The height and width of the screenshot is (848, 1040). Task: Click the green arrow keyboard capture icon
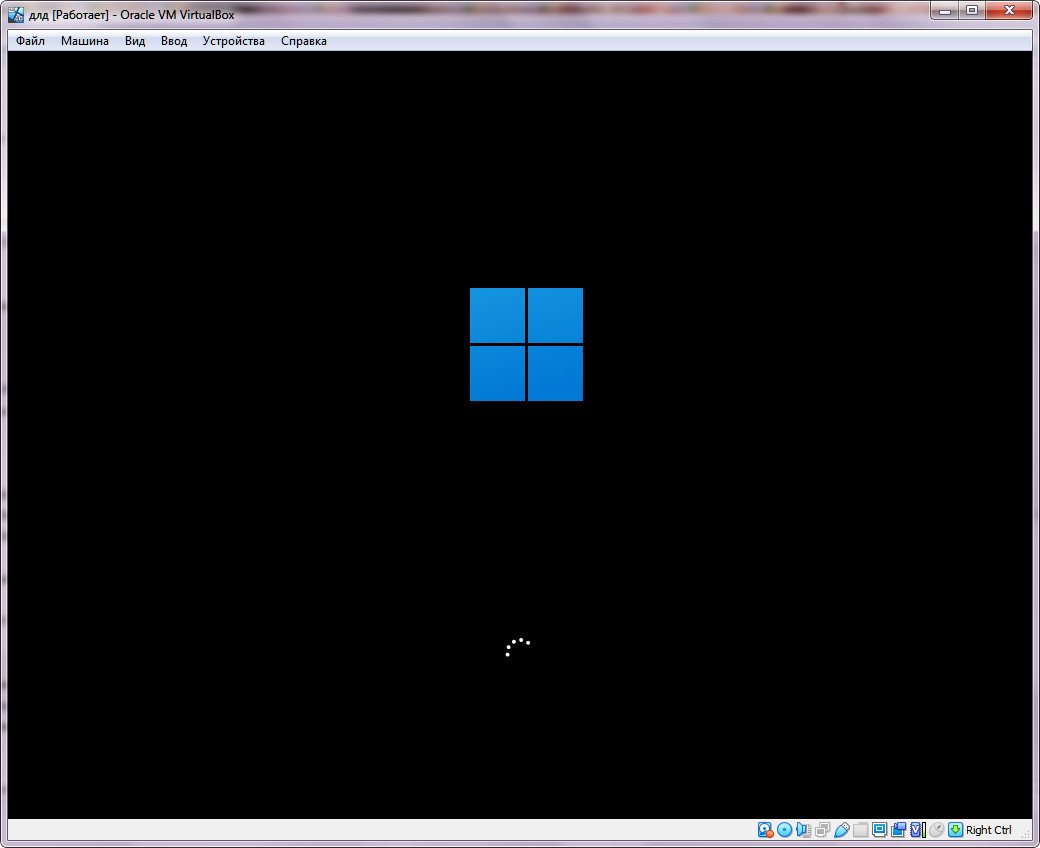(955, 829)
